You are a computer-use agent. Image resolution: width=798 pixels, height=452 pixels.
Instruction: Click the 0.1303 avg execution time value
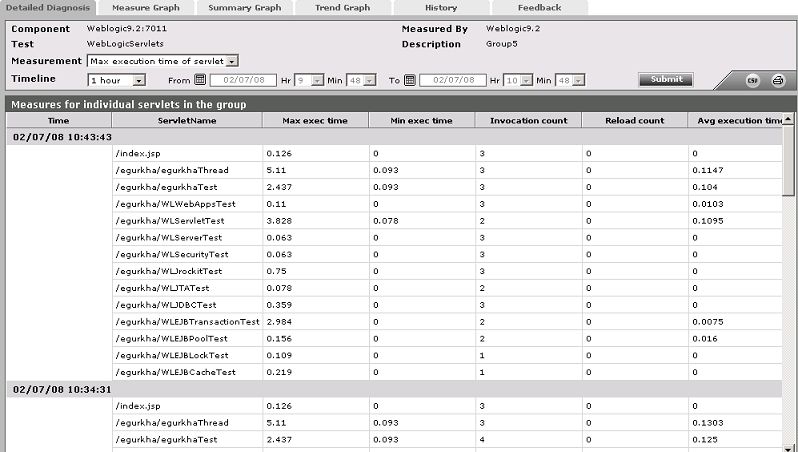708,423
